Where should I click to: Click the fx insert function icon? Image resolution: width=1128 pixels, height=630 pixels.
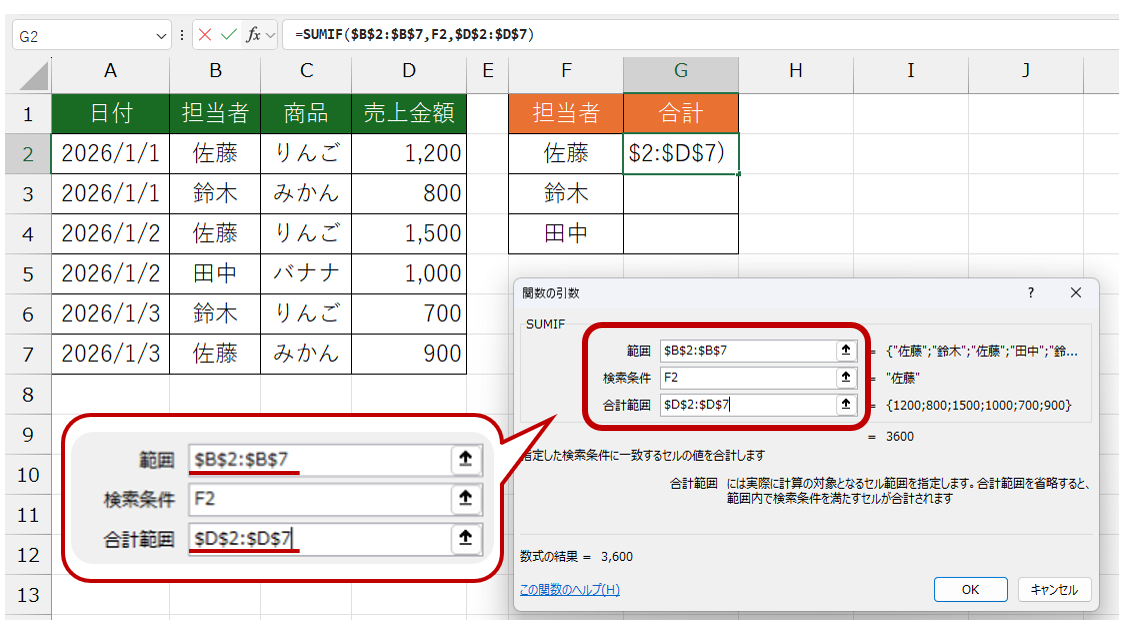pos(253,35)
